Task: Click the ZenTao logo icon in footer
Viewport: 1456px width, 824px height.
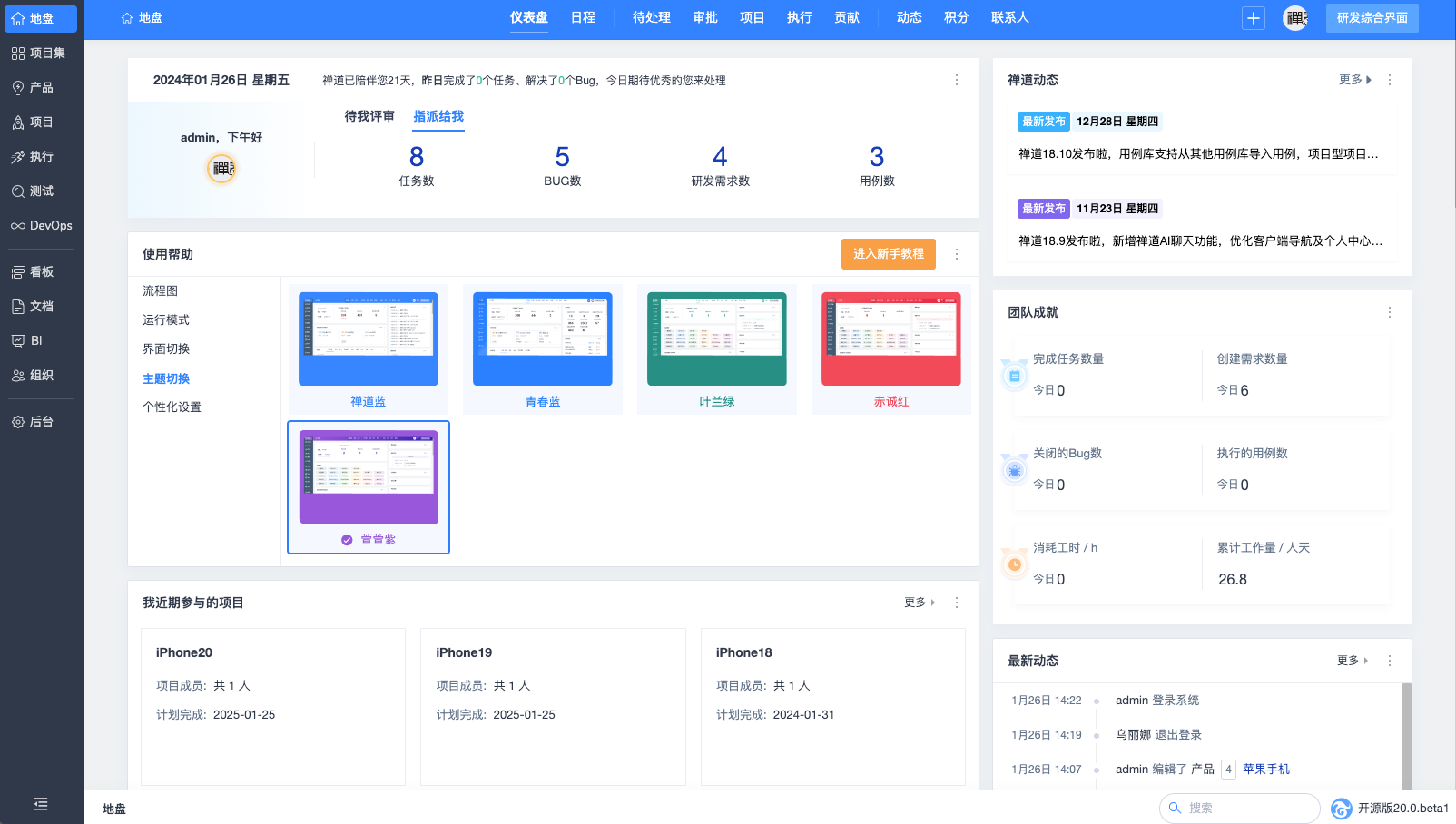Action: tap(1341, 808)
